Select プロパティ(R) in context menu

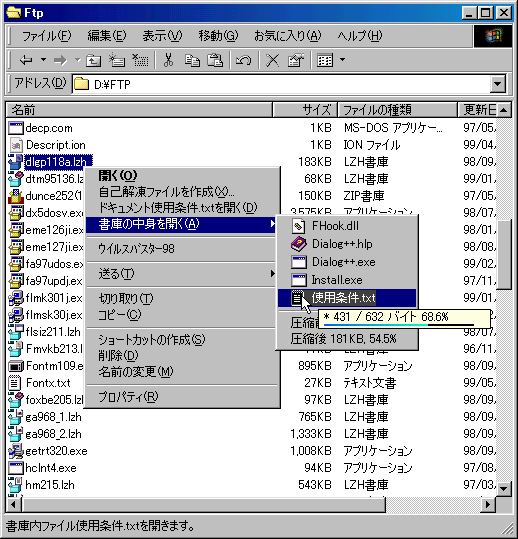[x=128, y=397]
